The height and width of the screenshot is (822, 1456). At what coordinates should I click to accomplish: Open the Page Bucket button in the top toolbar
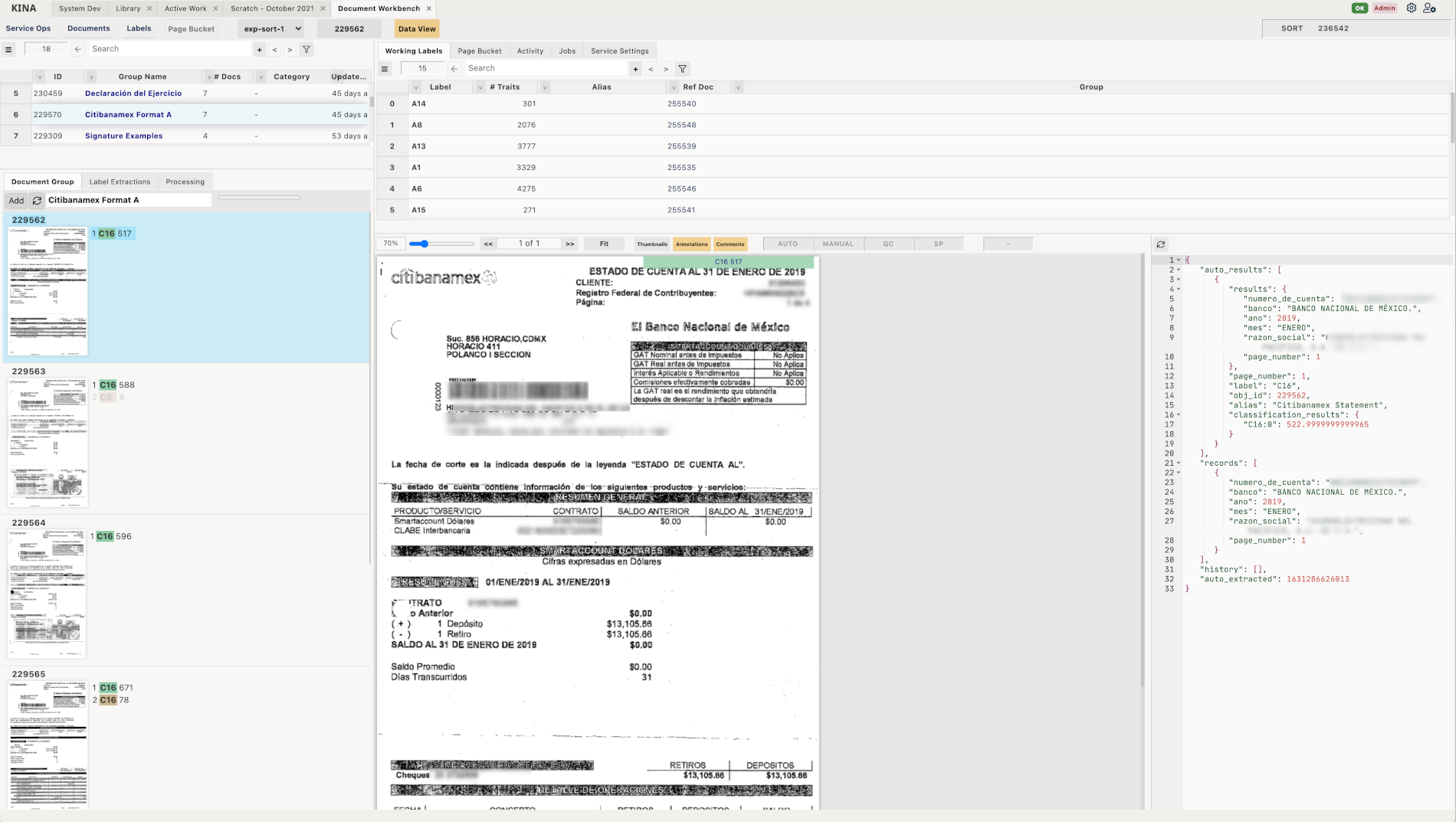191,29
